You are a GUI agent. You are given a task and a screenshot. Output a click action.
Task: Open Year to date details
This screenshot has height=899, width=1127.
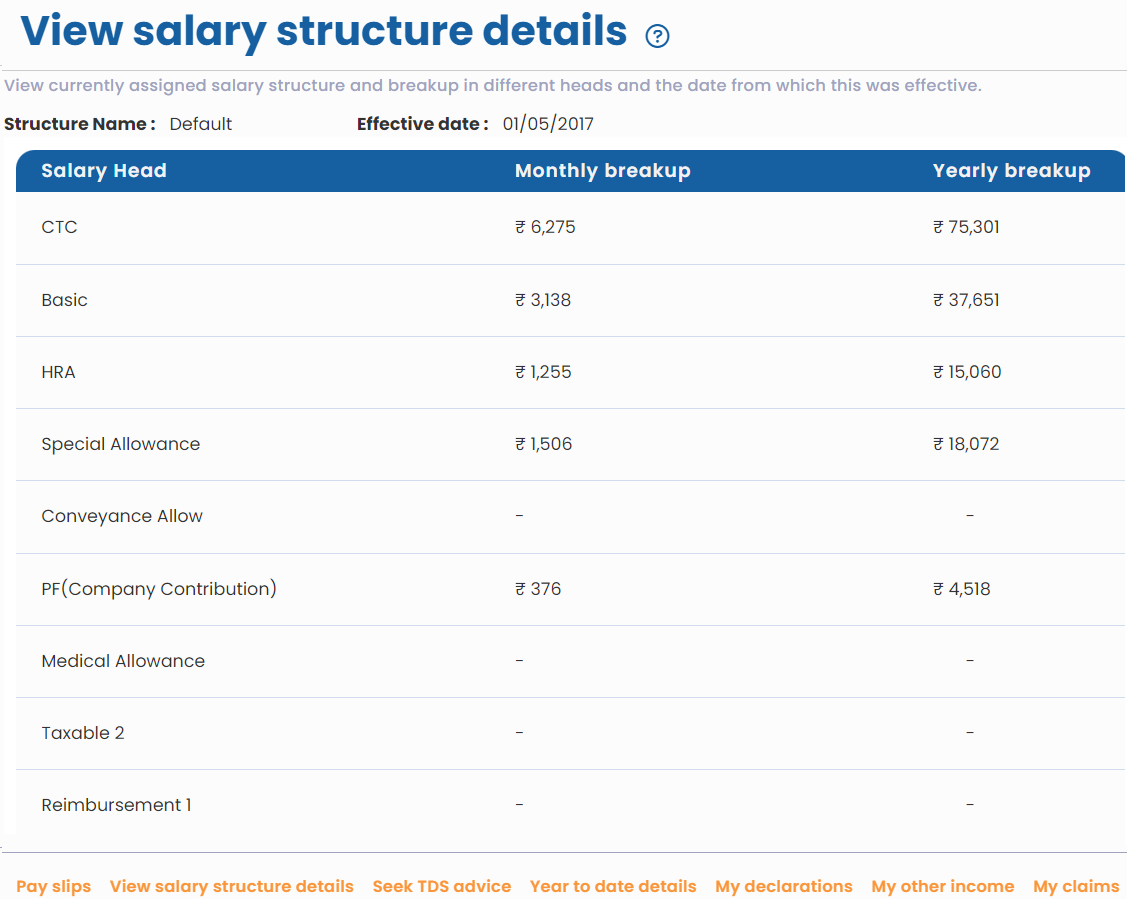tap(613, 887)
